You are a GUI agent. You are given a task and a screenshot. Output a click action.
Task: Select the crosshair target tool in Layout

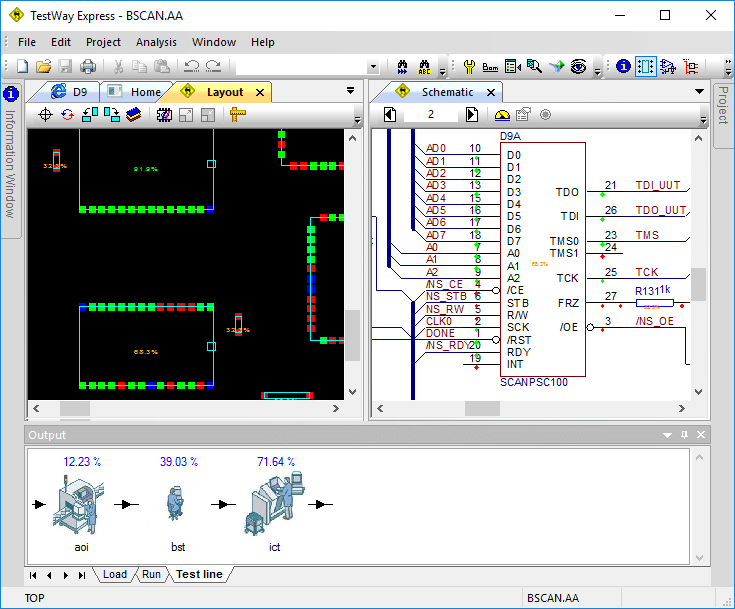45,114
